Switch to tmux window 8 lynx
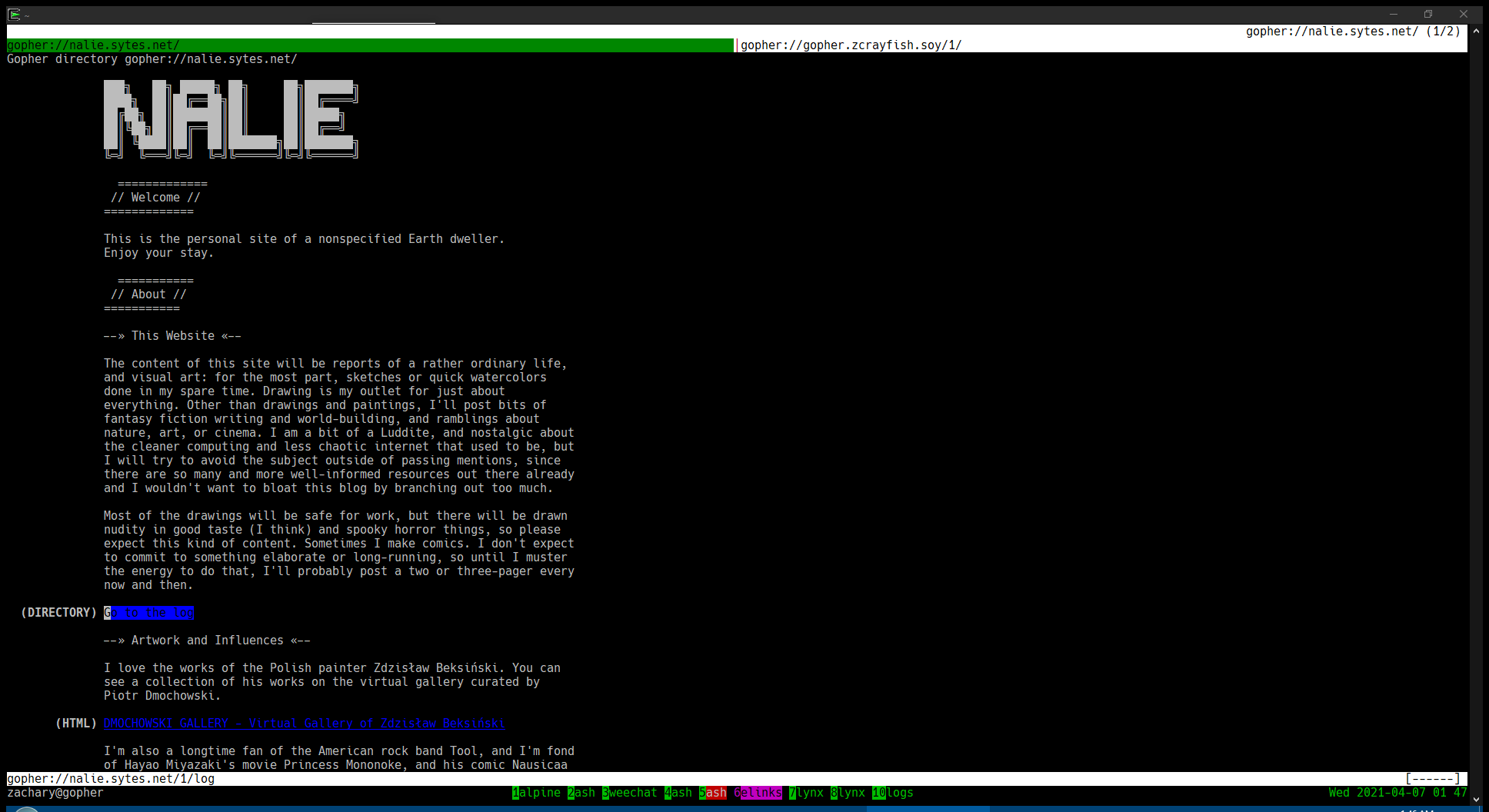Screen dimensions: 1489x812 tap(848, 793)
